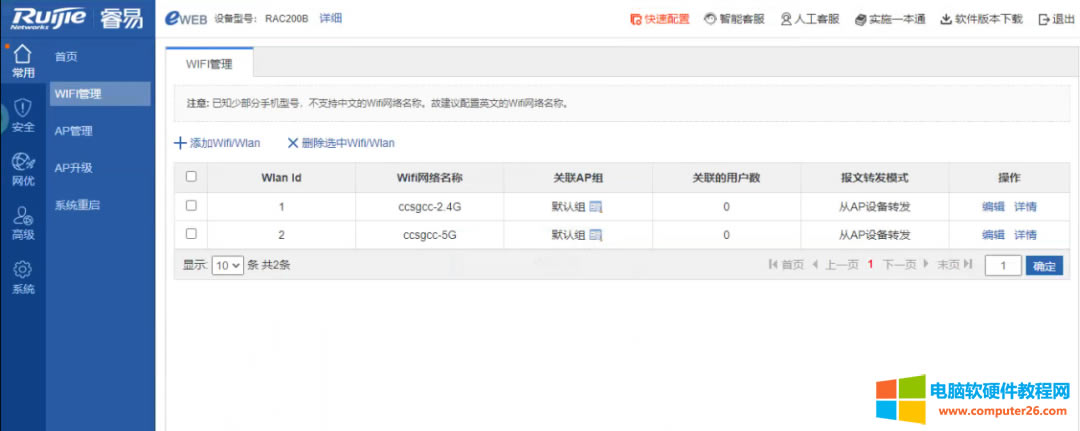The height and width of the screenshot is (431, 1080).
Task: Check the box for Wlan Id 1
Action: pyautogui.click(x=191, y=205)
